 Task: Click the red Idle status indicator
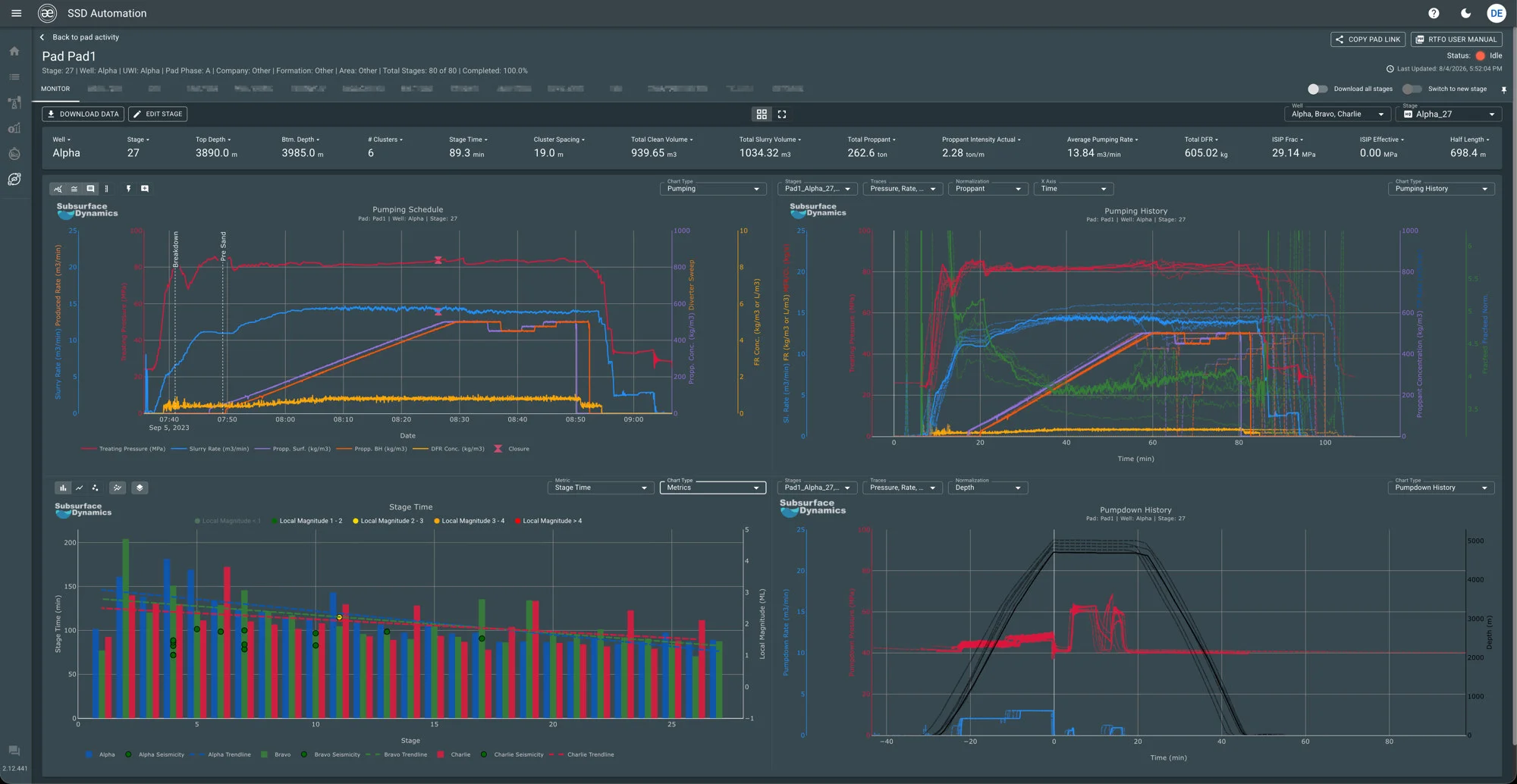[1480, 56]
